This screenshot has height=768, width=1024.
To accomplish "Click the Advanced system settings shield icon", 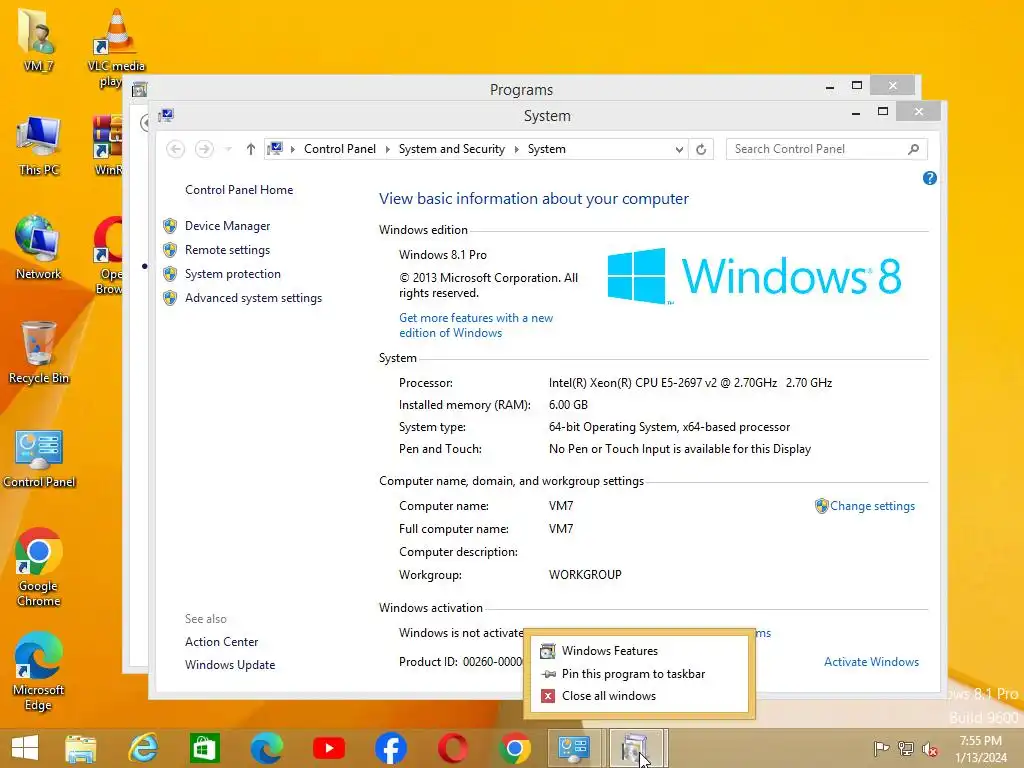I will pyautogui.click(x=170, y=298).
